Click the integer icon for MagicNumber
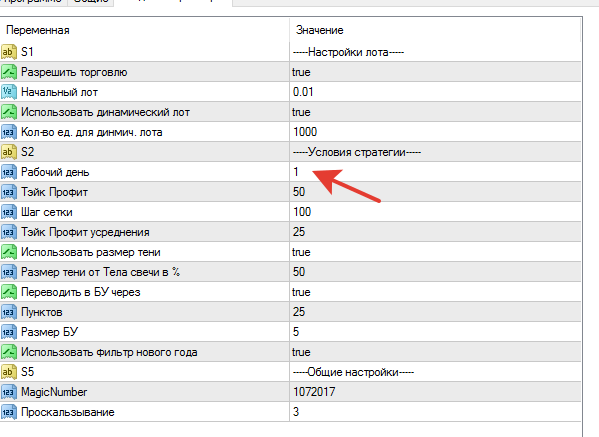Screen dimensions: 599x437 tap(9, 392)
